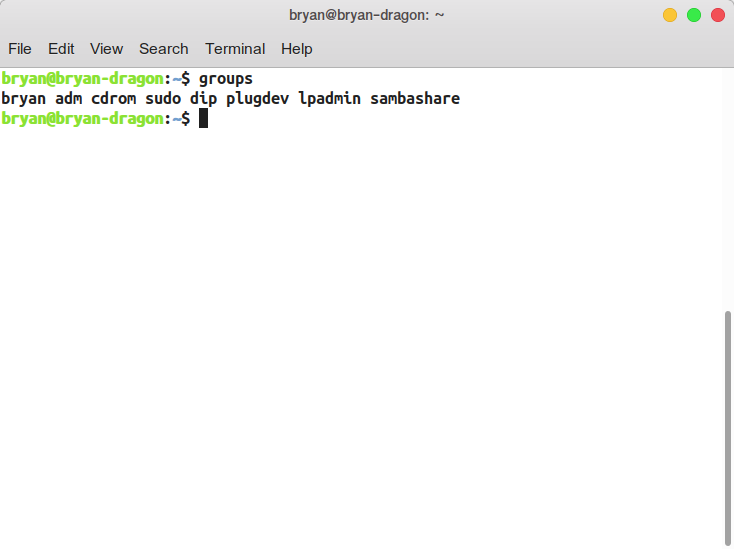Open the View menu
This screenshot has width=734, height=549.
(106, 48)
